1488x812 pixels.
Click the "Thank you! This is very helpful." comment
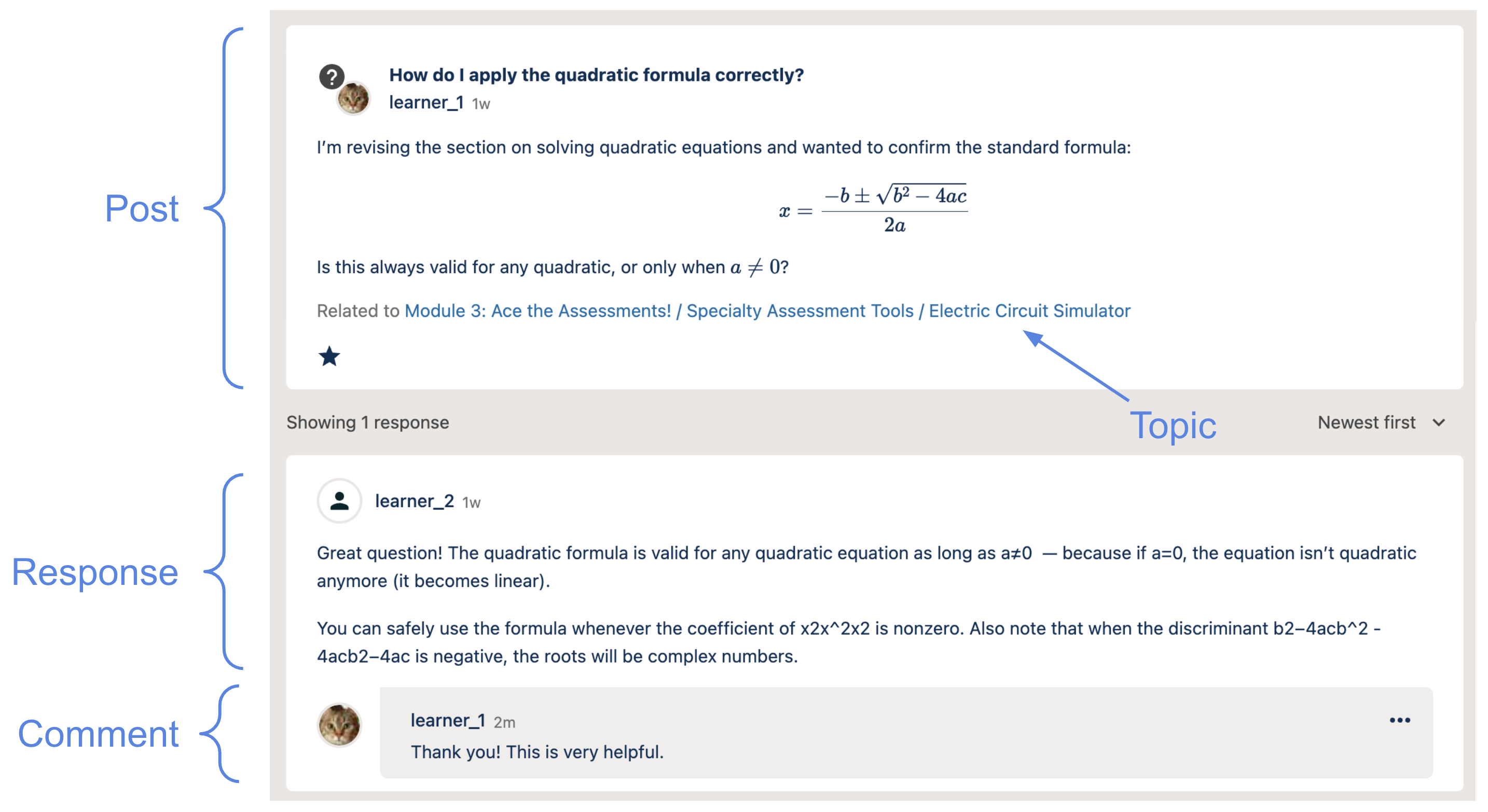[536, 752]
